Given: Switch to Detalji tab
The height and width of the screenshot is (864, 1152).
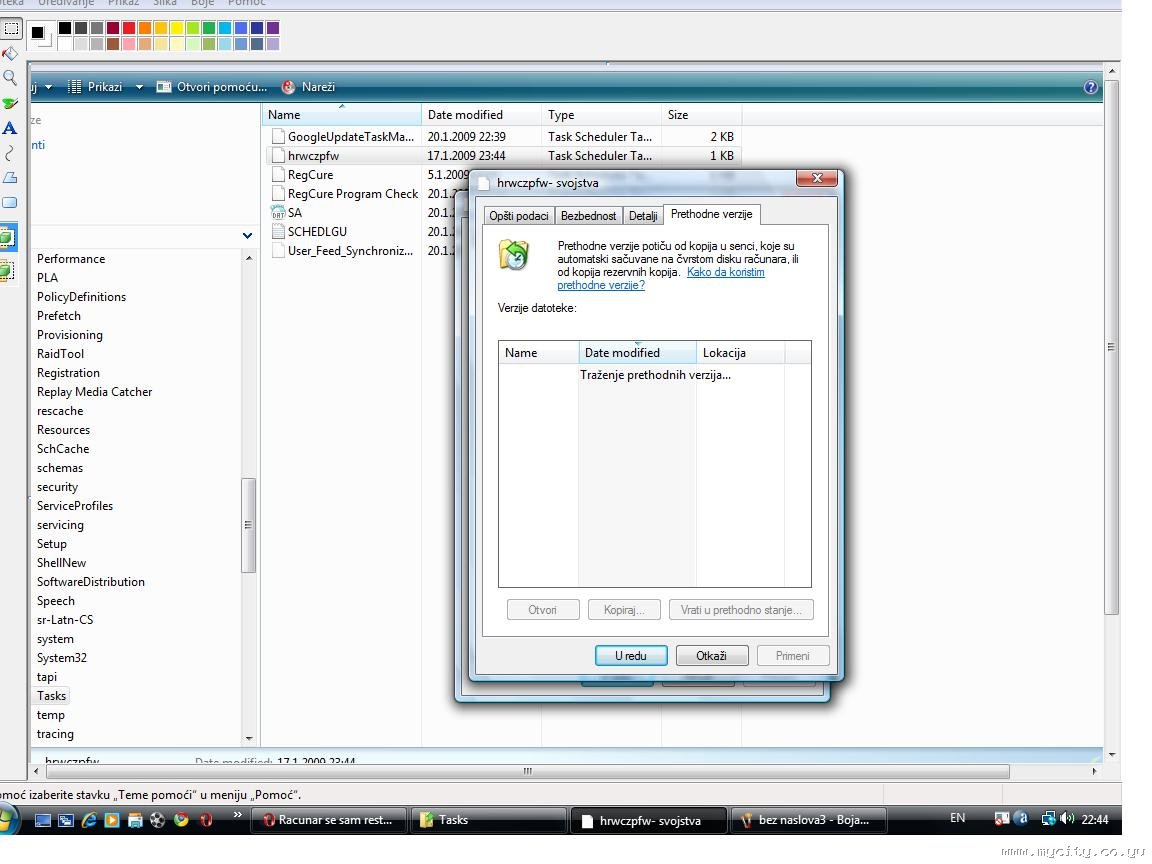Looking at the screenshot, I should tap(643, 215).
